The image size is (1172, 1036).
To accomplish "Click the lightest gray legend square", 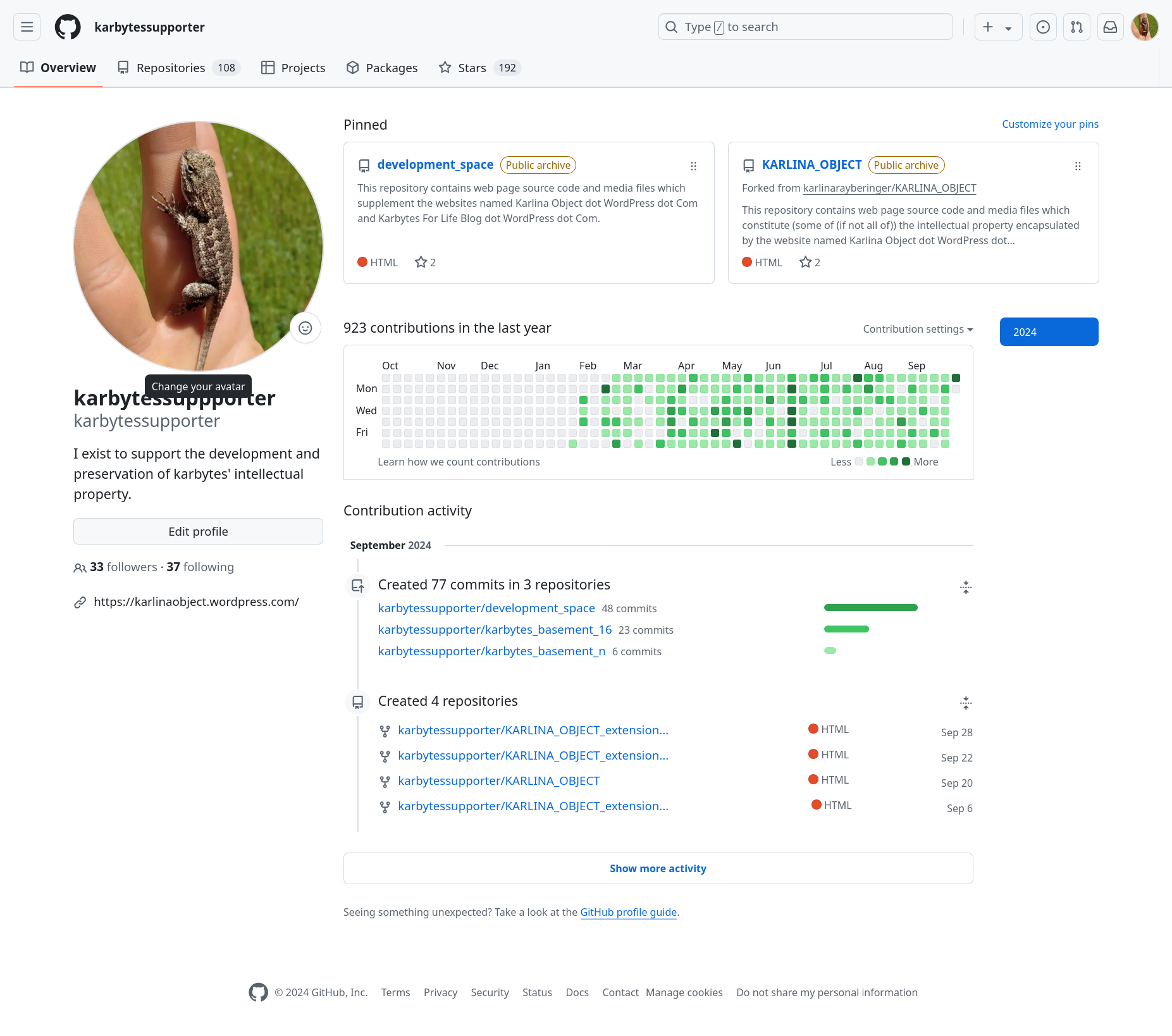I will 858,462.
